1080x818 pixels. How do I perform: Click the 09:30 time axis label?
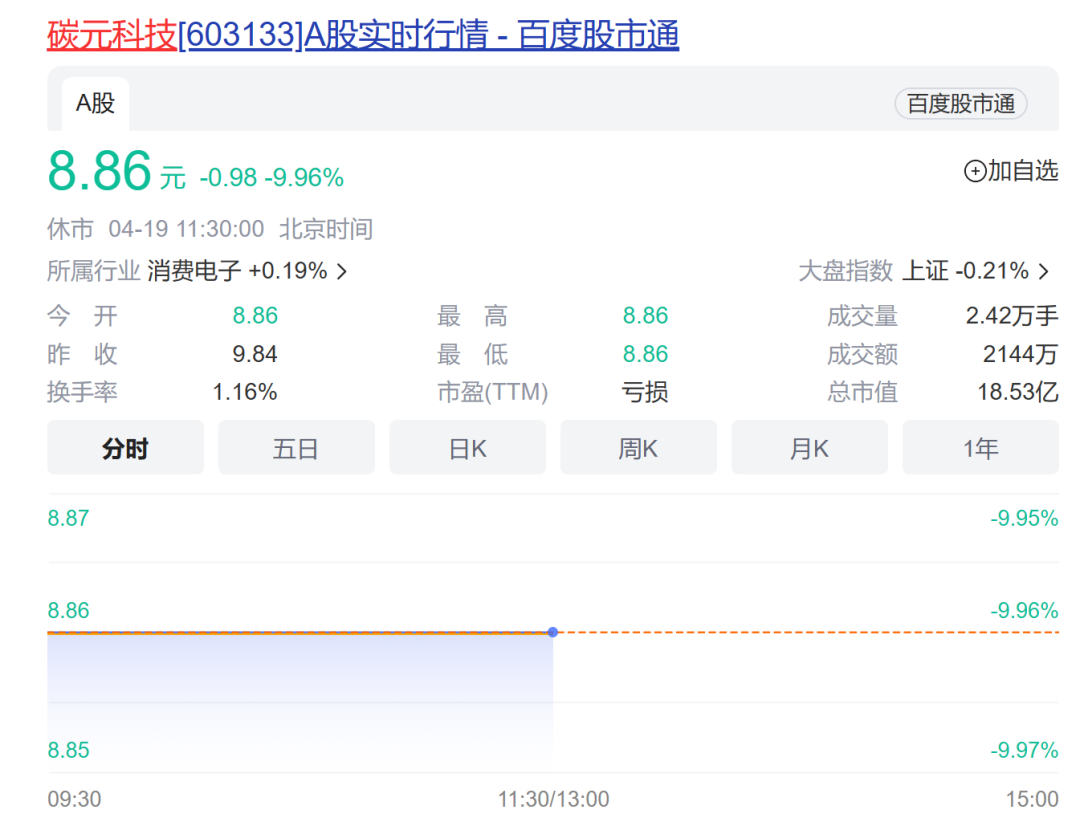pos(74,799)
